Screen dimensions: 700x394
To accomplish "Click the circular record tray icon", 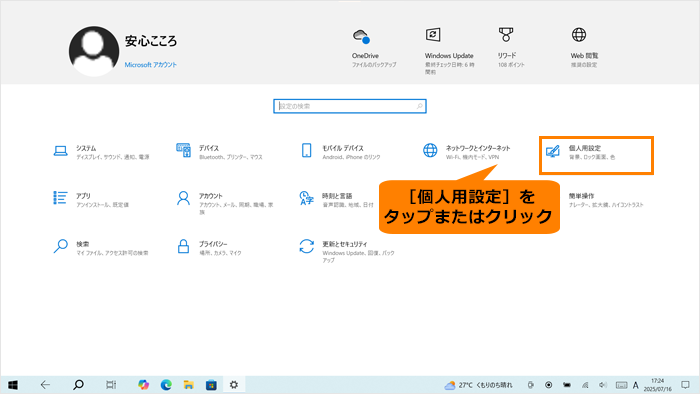I will [549, 385].
